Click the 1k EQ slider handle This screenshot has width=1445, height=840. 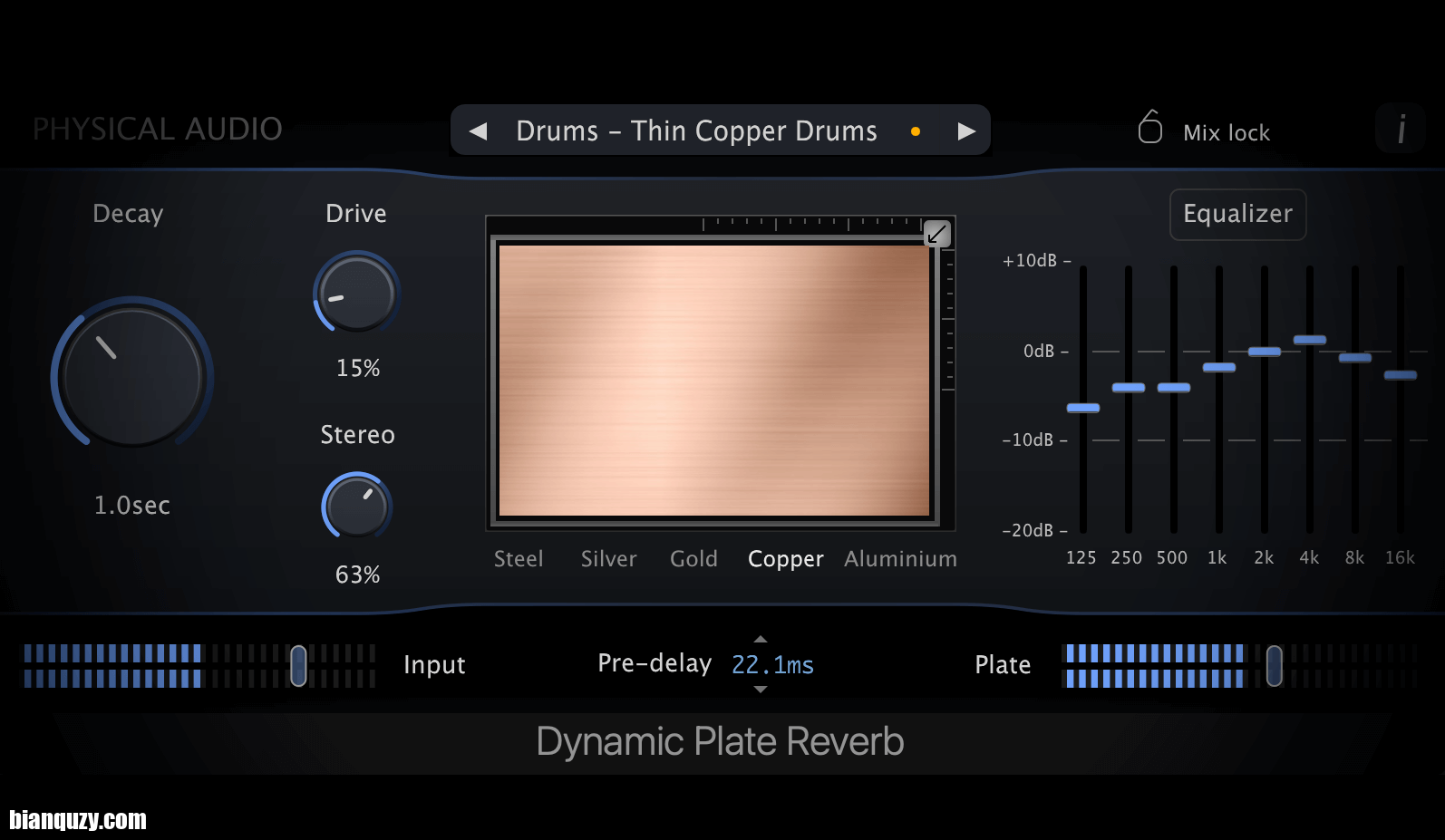[x=1219, y=367]
